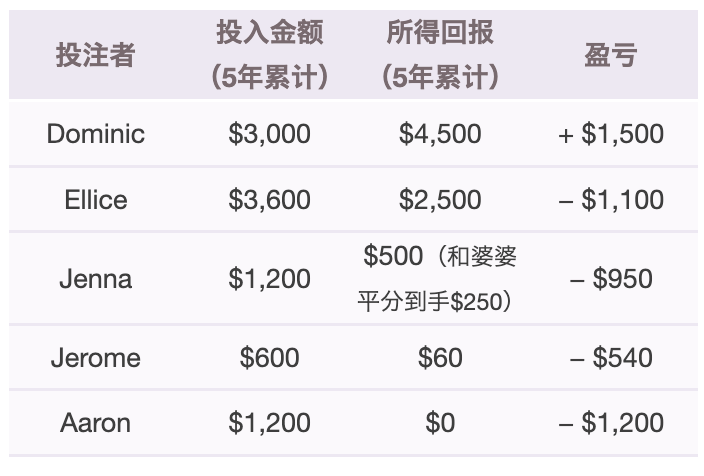Click the 所得回报 column header

click(x=440, y=56)
